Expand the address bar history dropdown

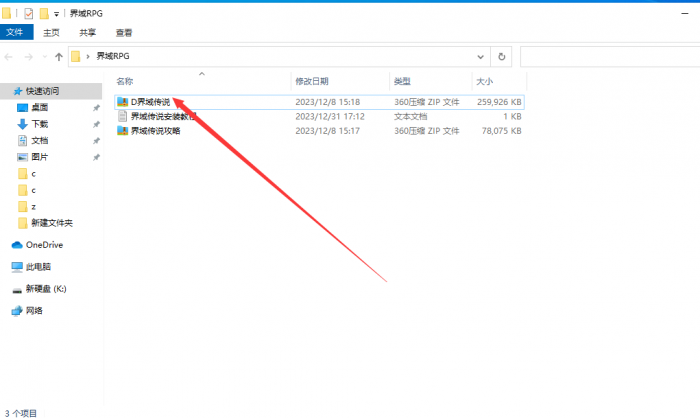point(480,57)
